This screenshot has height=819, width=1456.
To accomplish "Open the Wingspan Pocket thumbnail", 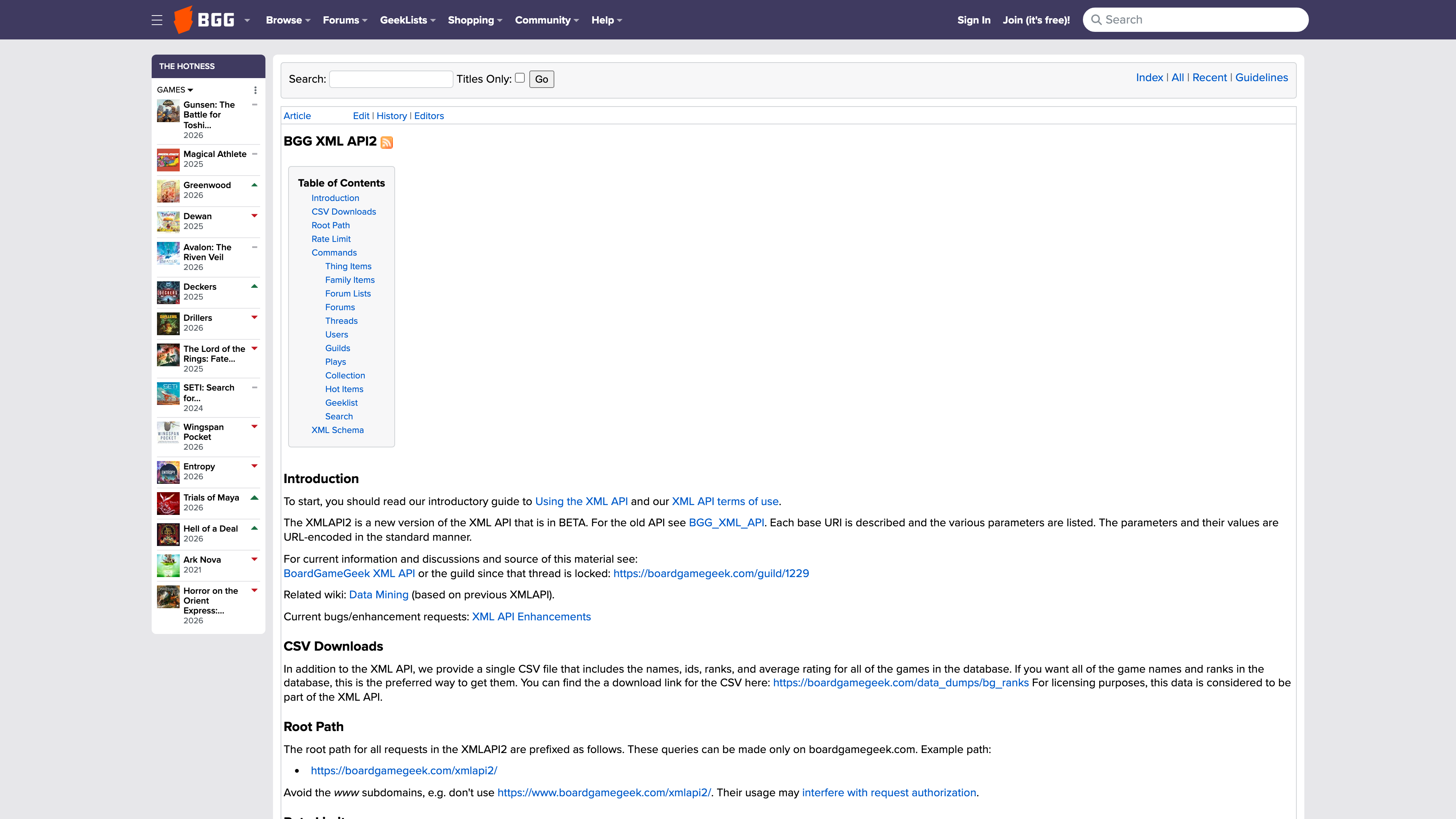I will pyautogui.click(x=168, y=433).
